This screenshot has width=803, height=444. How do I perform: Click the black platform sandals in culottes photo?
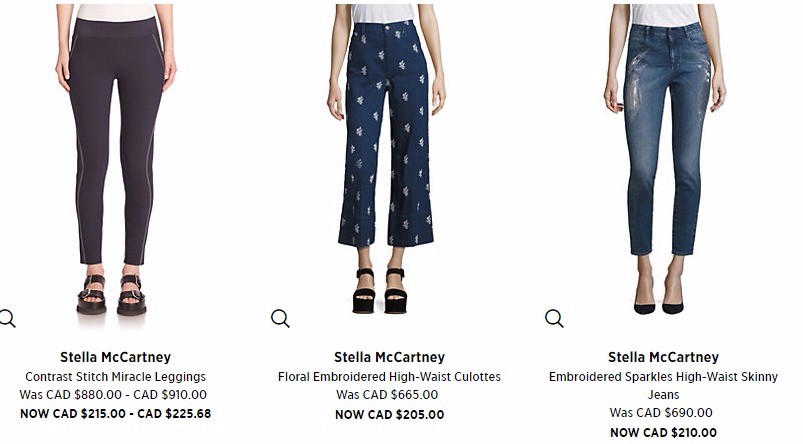click(379, 291)
